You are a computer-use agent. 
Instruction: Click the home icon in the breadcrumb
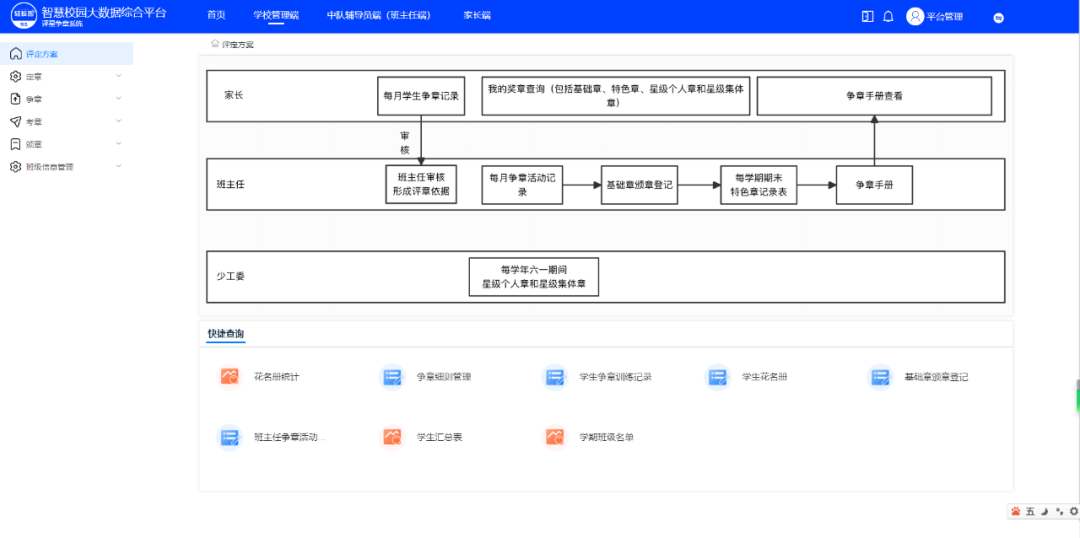coord(214,44)
